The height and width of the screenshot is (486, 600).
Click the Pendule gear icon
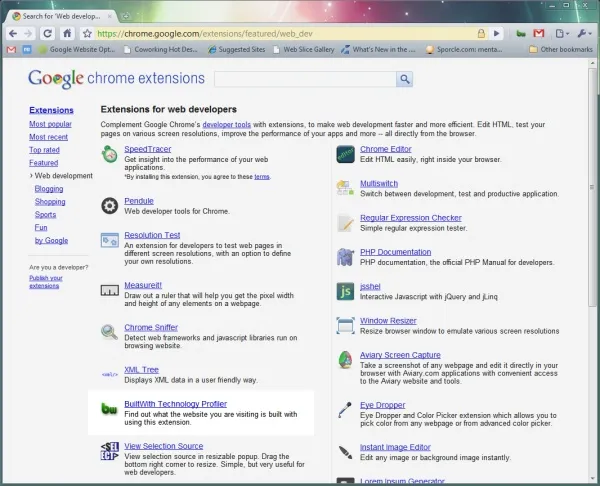pyautogui.click(x=110, y=206)
